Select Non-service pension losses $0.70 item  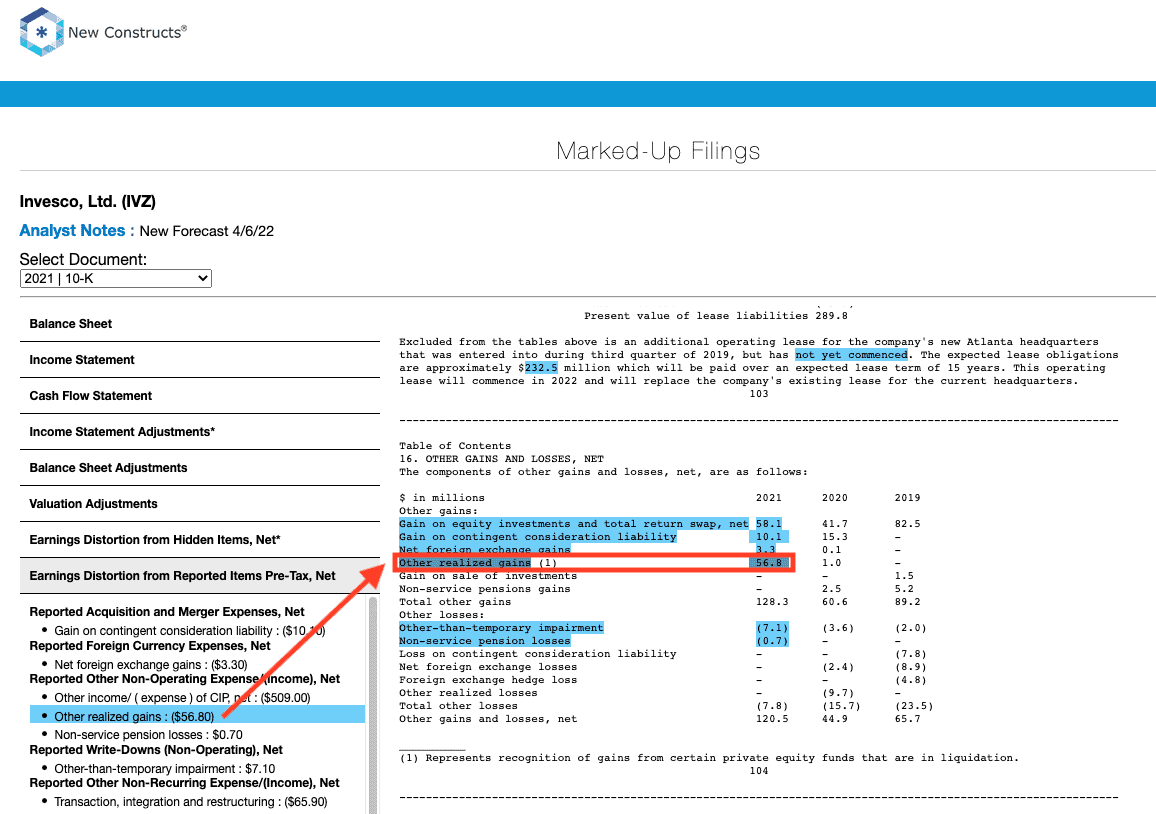[x=148, y=734]
